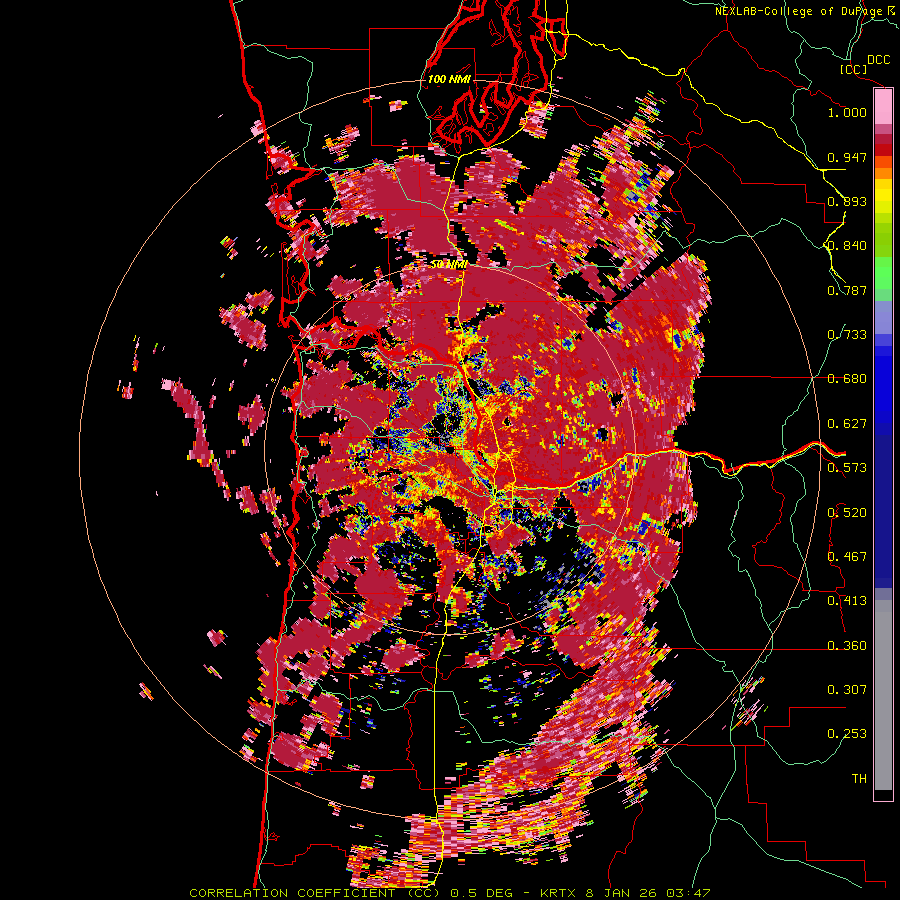Click the [CC] units label above color bar
900x900 pixels.
tap(853, 69)
